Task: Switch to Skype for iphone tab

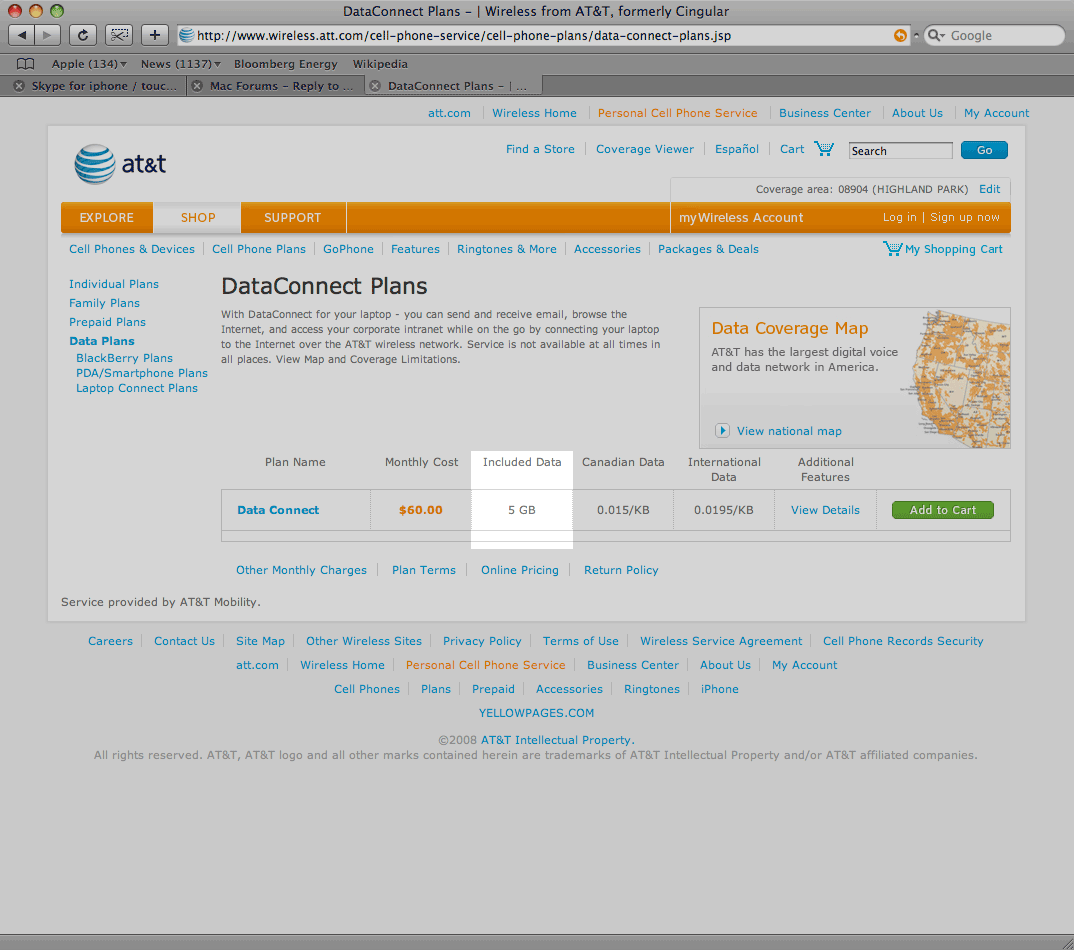Action: (103, 86)
